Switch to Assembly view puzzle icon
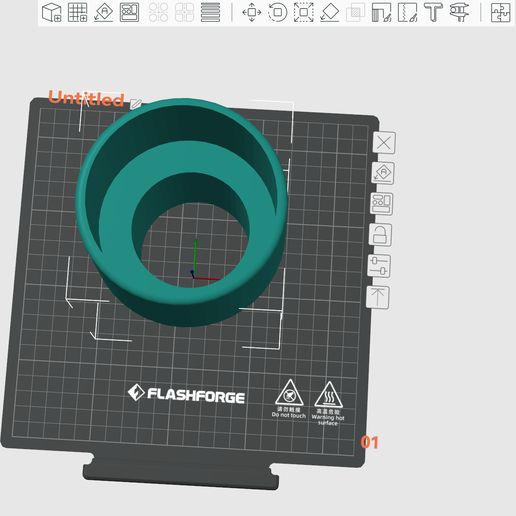This screenshot has height=516, width=516. 500,12
